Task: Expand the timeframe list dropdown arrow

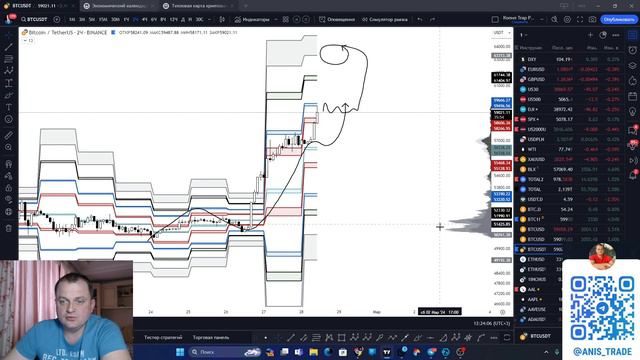Action: [x=209, y=19]
